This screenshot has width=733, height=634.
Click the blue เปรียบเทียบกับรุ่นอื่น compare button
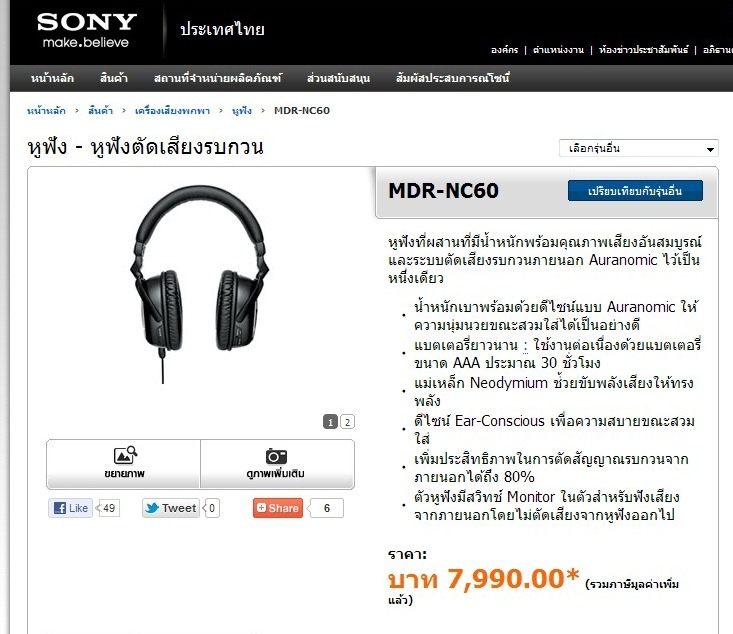(635, 191)
